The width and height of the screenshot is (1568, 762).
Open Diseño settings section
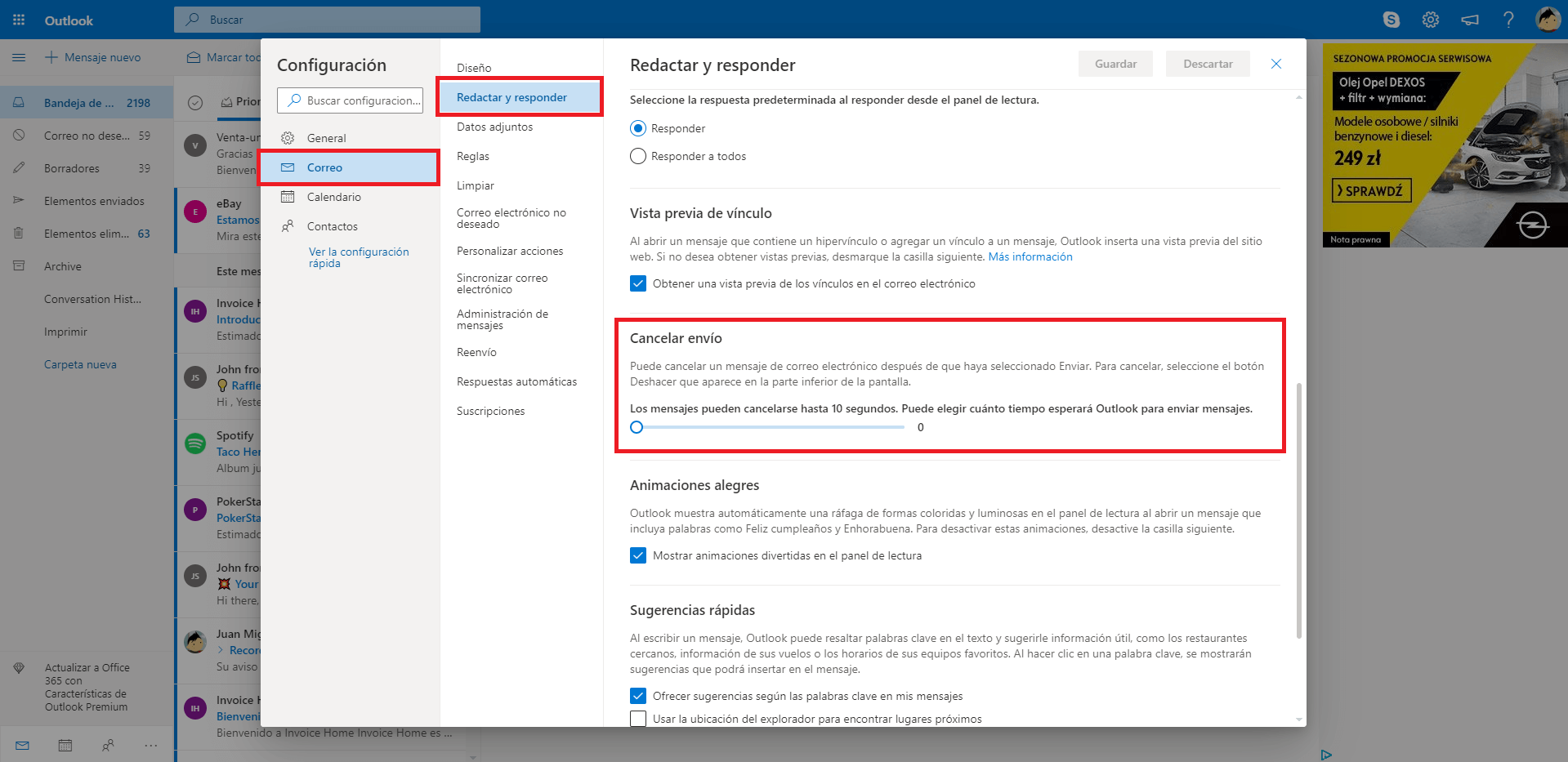[x=474, y=68]
